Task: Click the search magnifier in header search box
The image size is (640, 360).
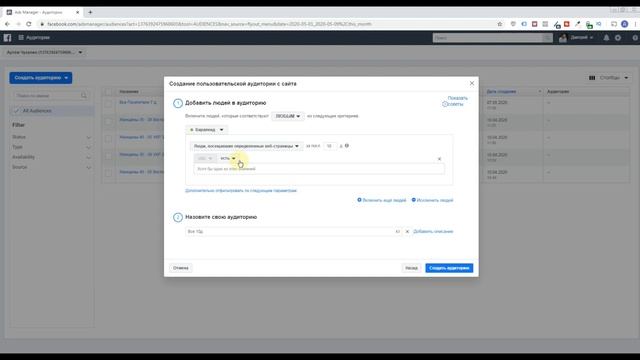Action: tap(547, 38)
